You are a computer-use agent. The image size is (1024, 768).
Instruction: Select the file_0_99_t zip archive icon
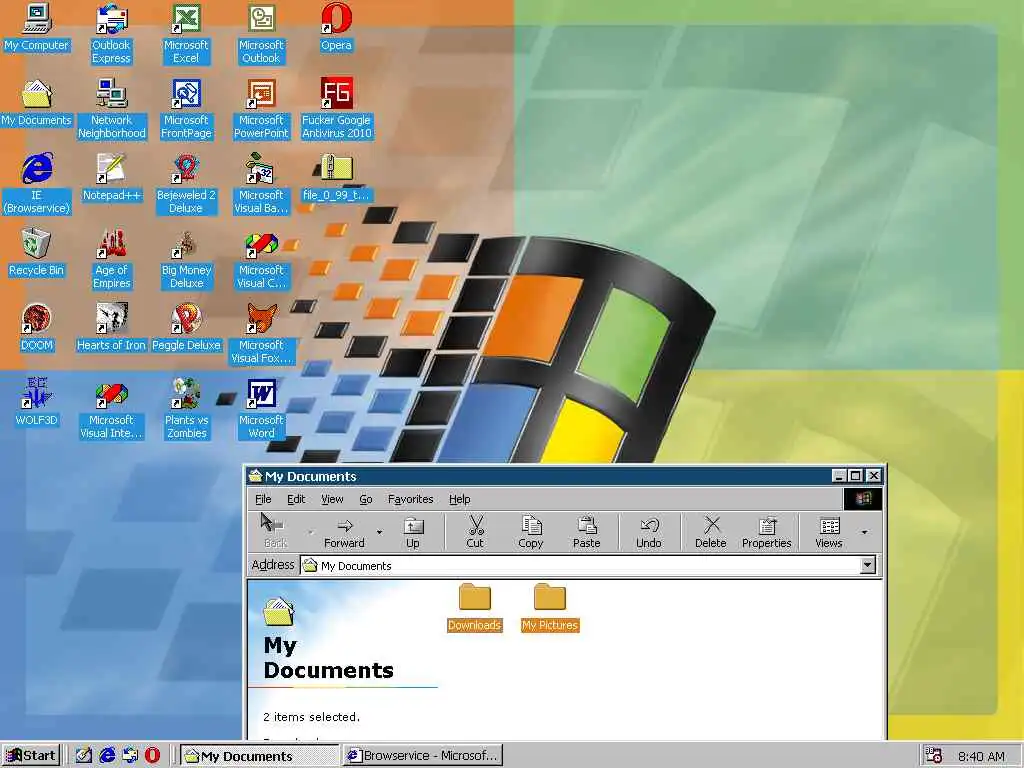tap(336, 178)
